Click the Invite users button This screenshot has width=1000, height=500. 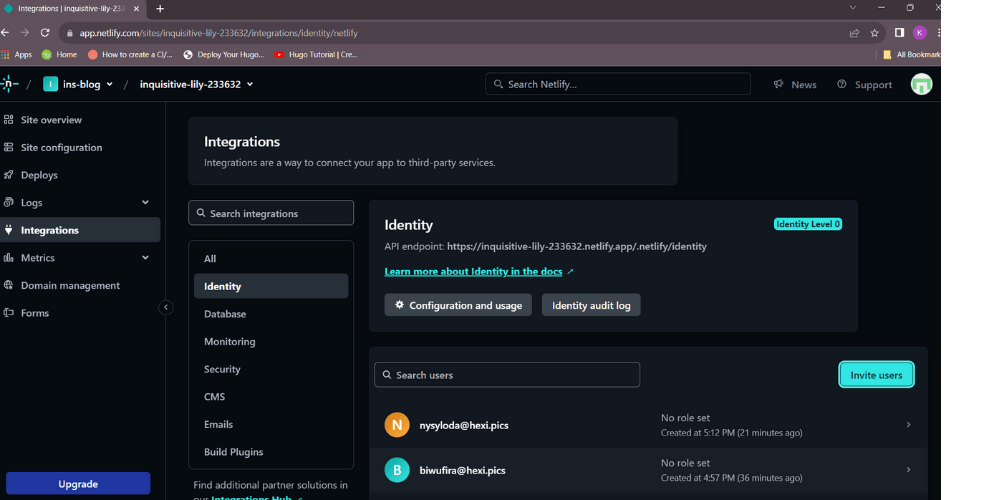click(x=876, y=375)
